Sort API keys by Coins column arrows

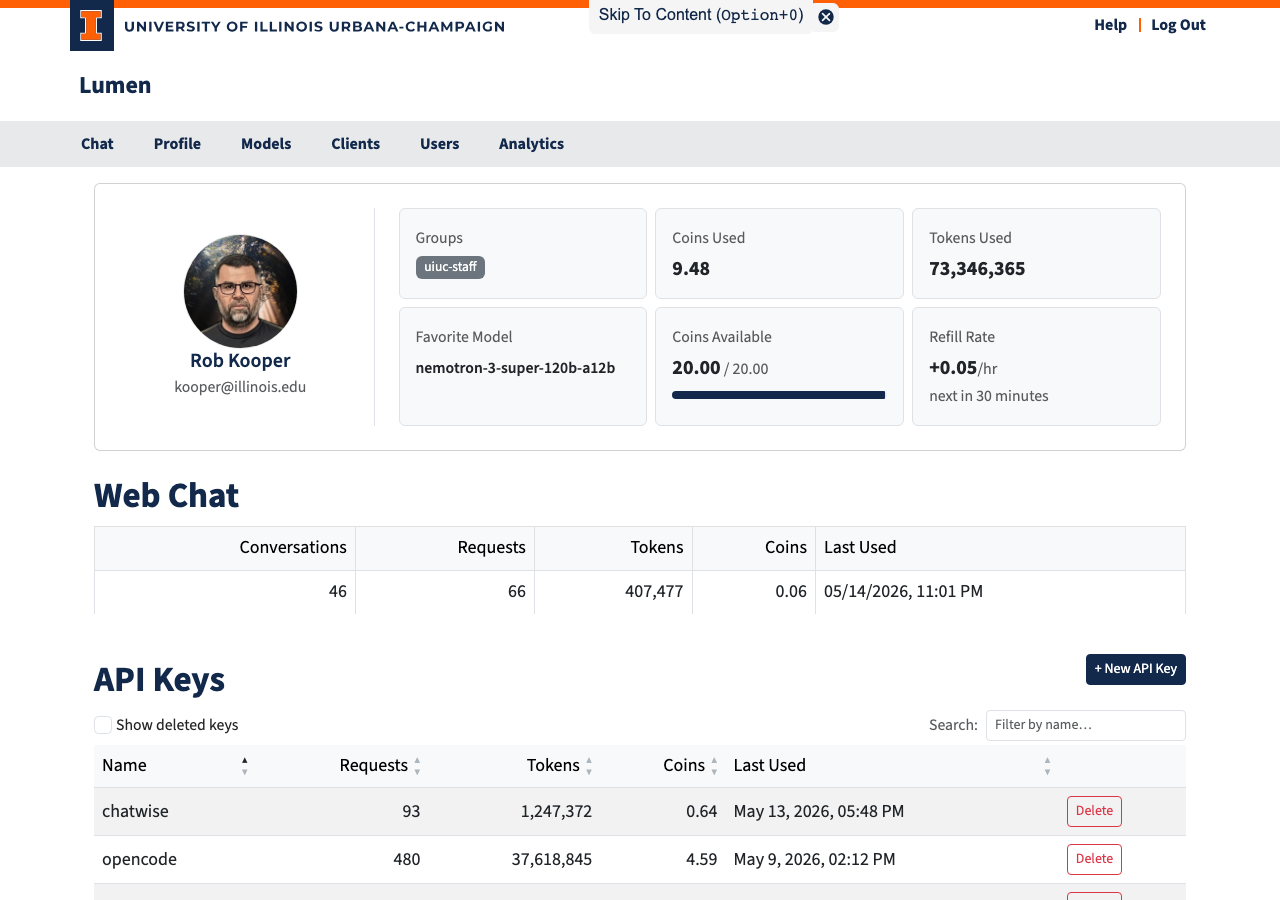(714, 765)
